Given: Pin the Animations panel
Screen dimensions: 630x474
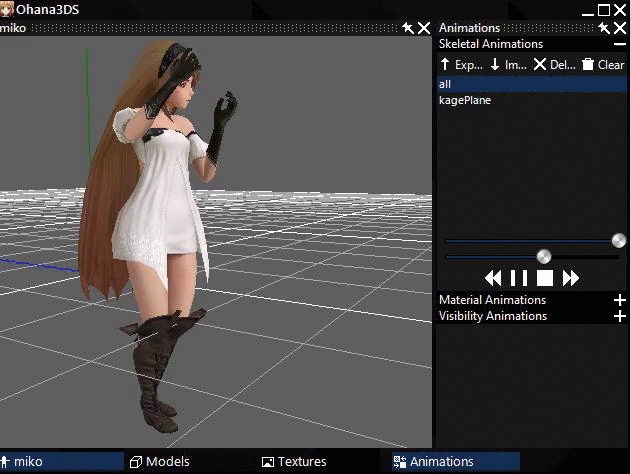Looking at the screenshot, I should [x=604, y=28].
